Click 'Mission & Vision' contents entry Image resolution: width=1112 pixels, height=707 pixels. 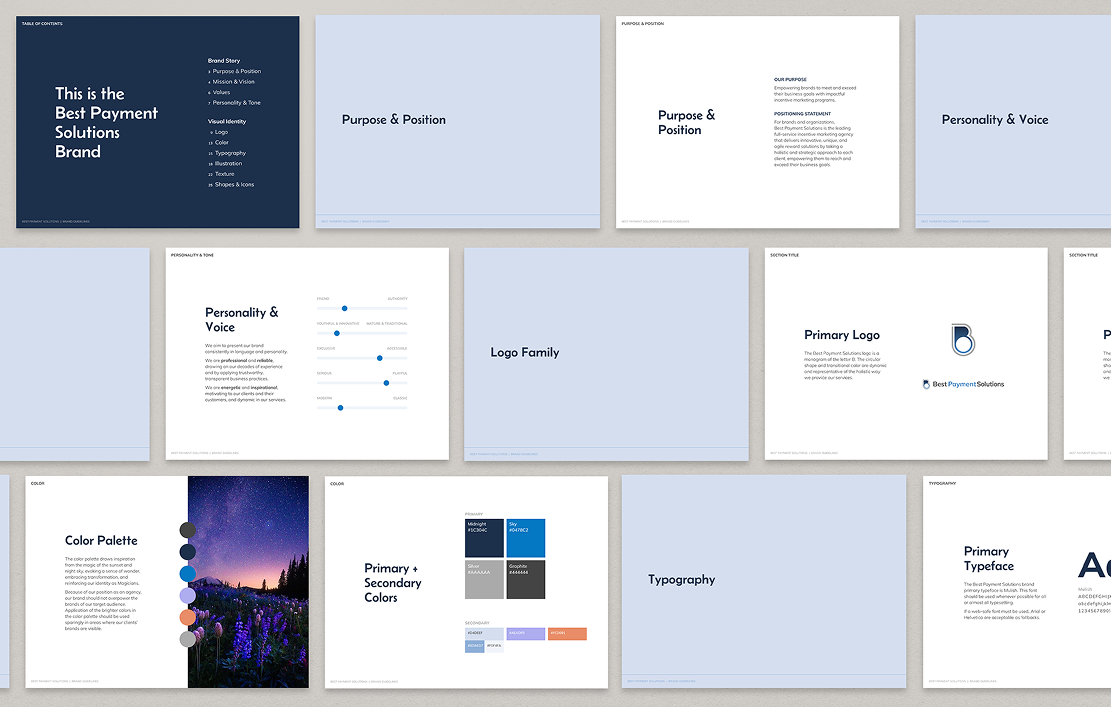(x=233, y=82)
